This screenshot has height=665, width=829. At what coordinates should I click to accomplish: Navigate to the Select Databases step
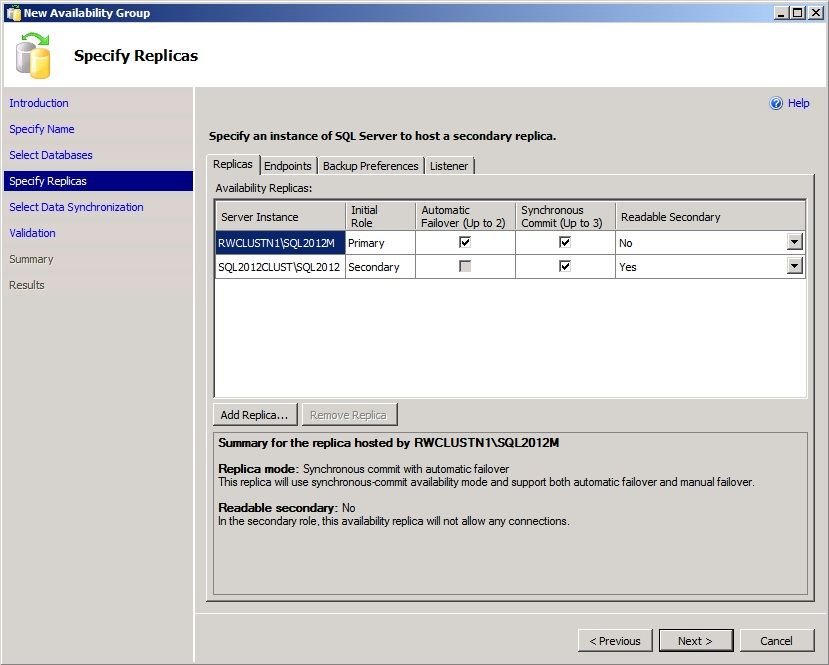53,155
